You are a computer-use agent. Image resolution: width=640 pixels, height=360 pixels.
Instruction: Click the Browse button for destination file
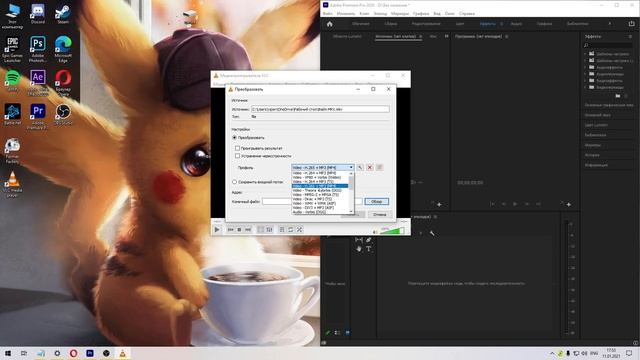tap(377, 202)
